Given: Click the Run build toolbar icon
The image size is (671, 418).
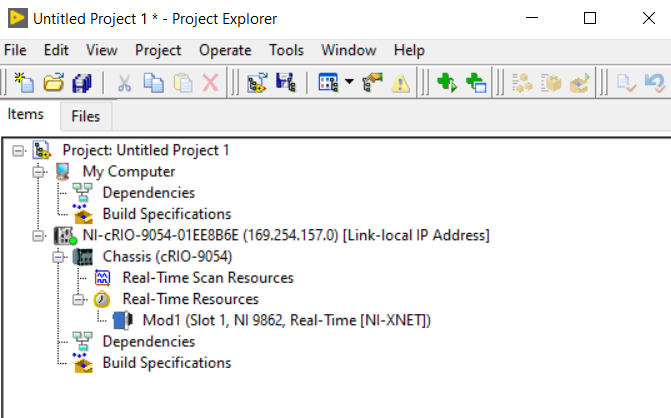Looking at the screenshot, I should tap(580, 83).
